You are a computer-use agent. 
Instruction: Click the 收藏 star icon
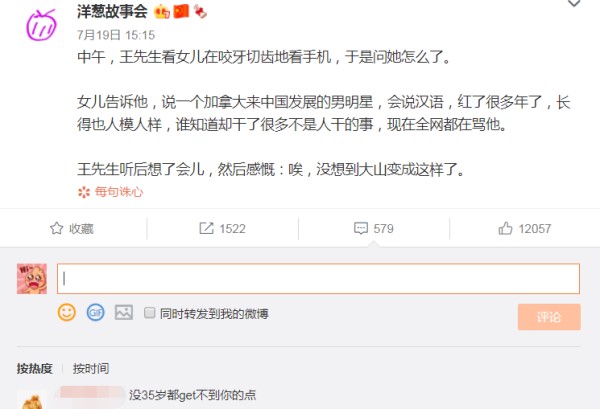pos(57,228)
